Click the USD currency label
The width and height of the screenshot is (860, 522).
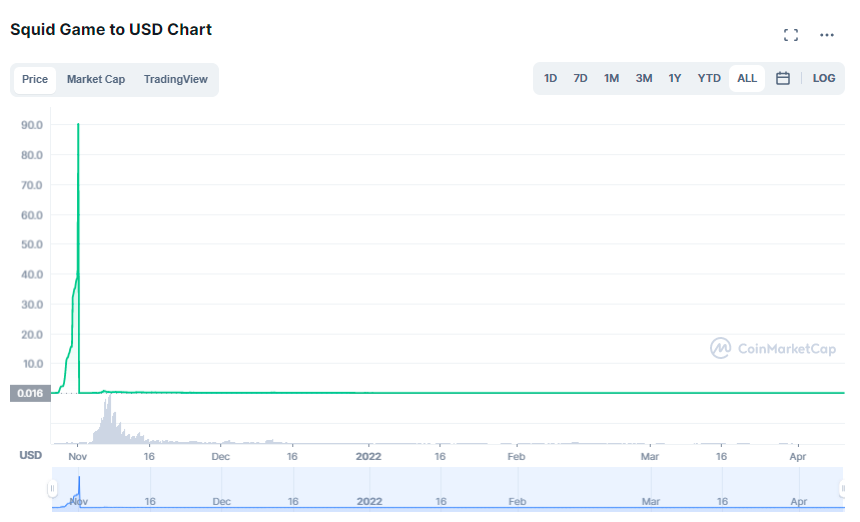31,455
